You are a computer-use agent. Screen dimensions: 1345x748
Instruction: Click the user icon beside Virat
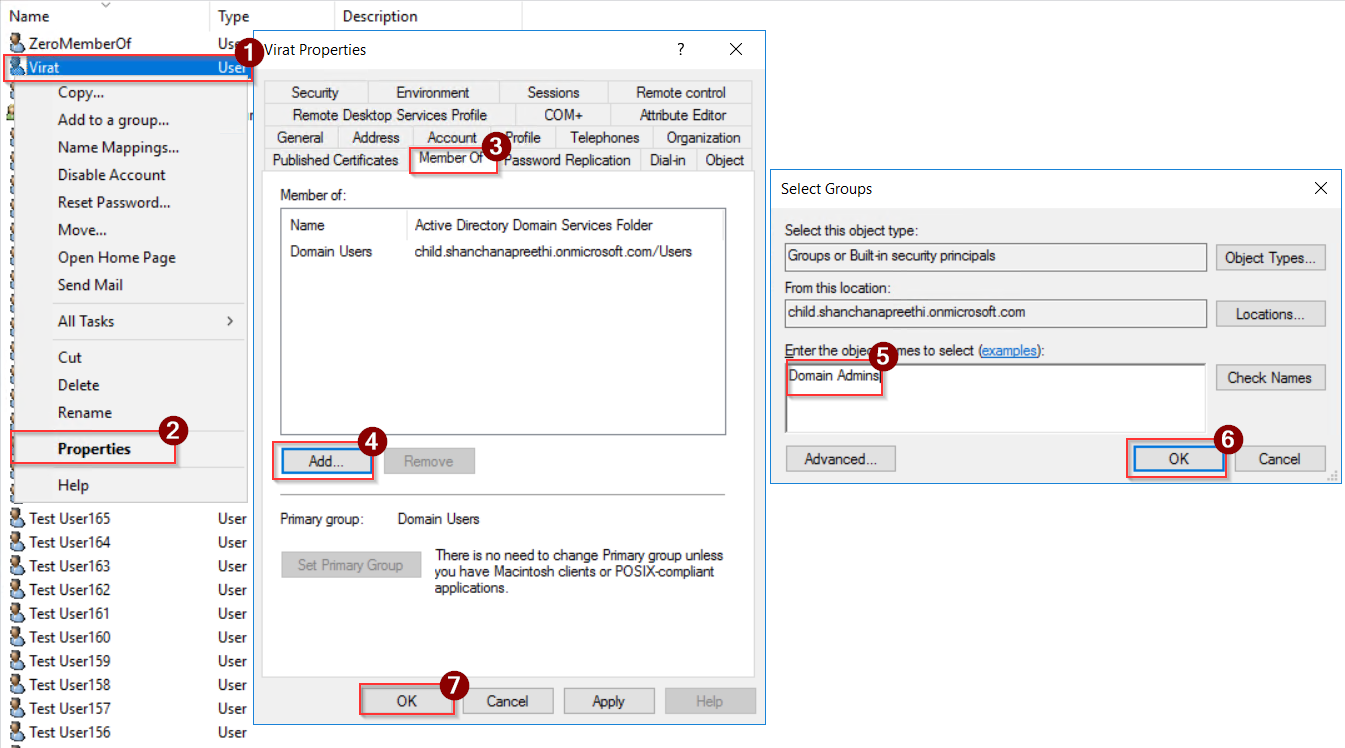coord(18,69)
